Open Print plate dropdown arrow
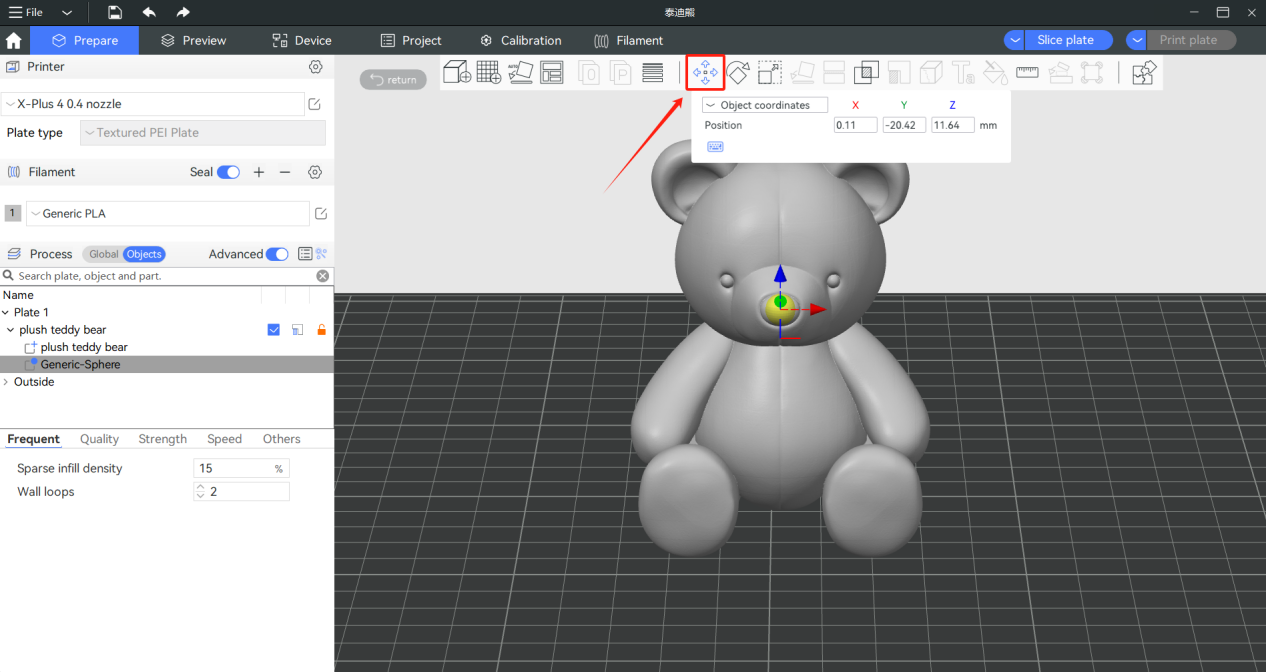 tap(1136, 40)
